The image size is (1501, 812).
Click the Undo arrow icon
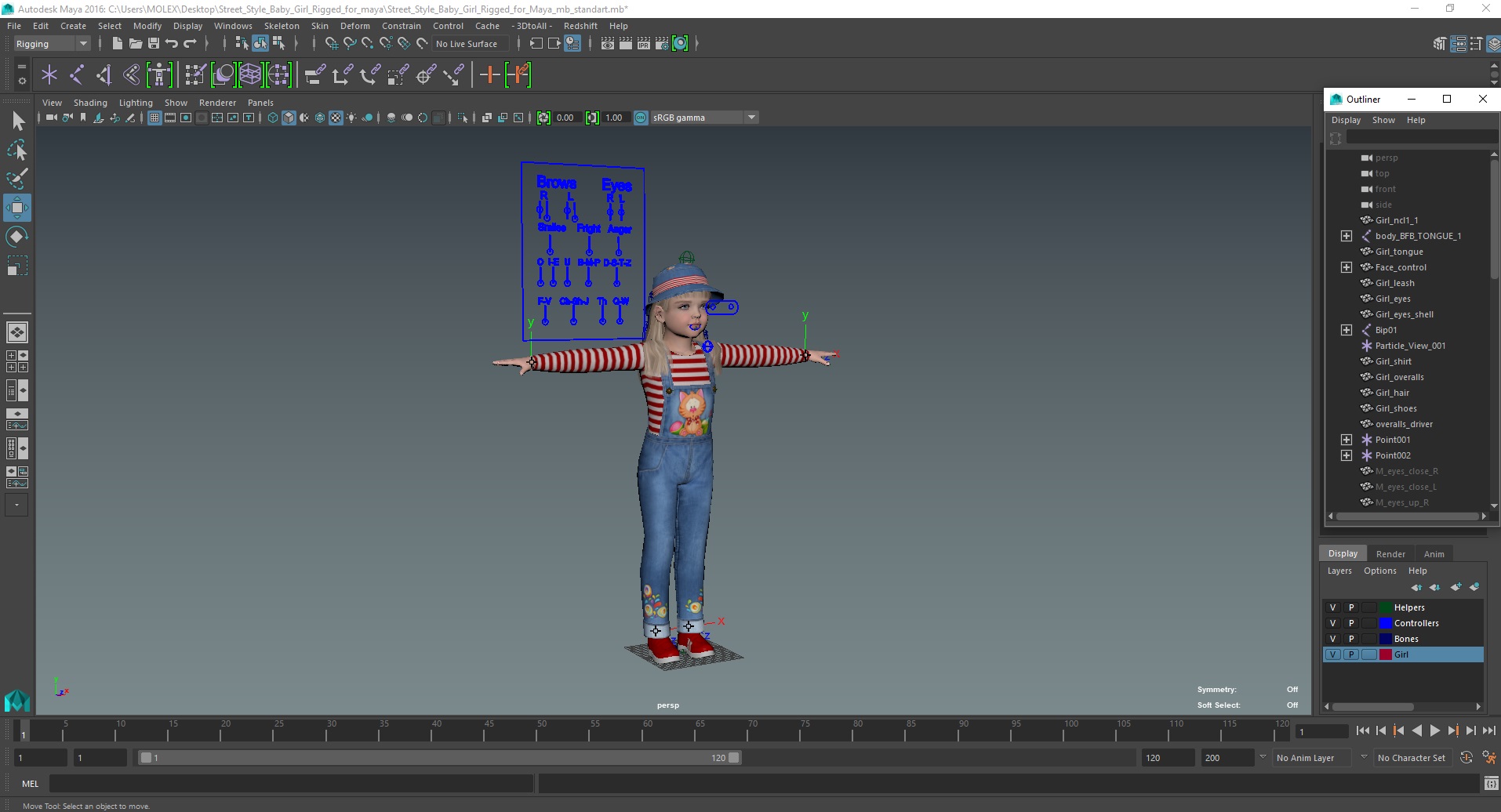172,44
